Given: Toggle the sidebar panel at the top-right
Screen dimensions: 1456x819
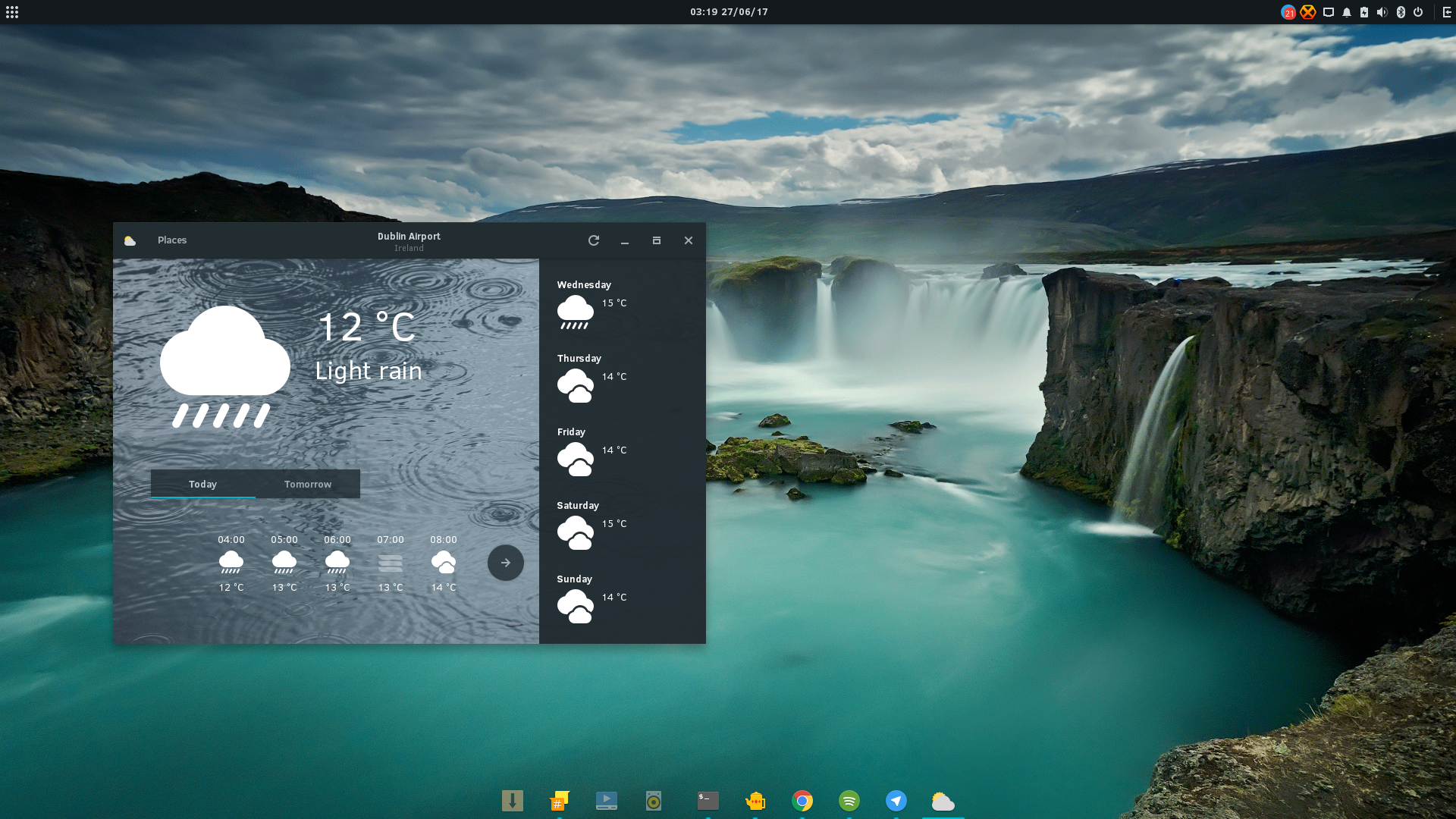Looking at the screenshot, I should [1447, 12].
